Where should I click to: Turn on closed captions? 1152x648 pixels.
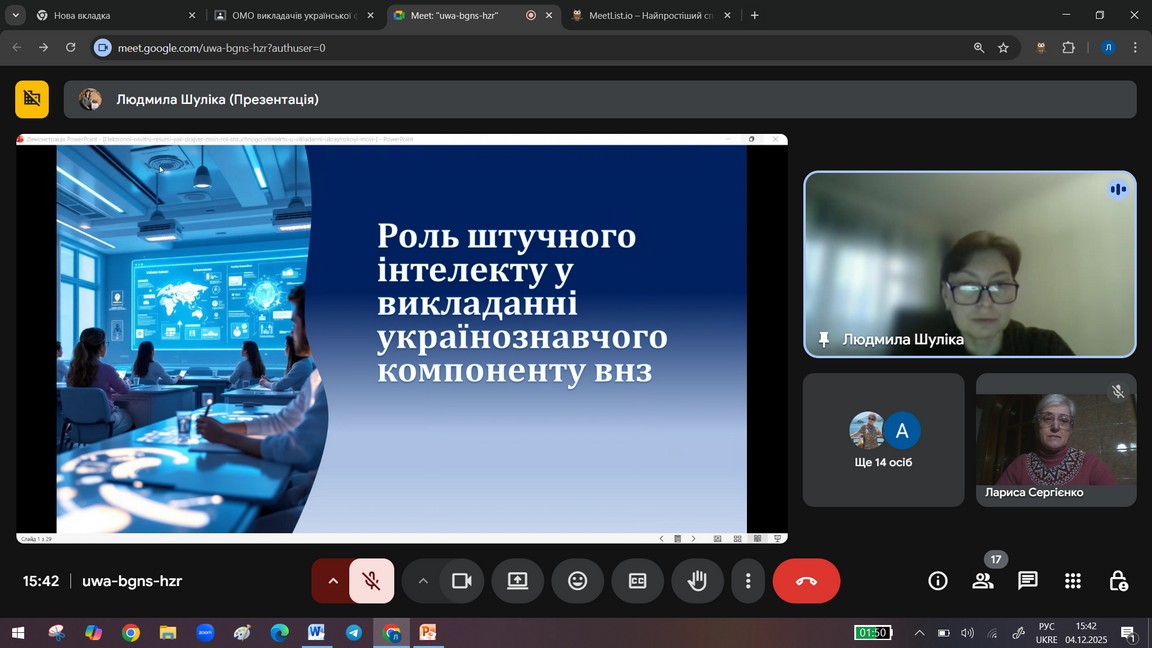click(637, 581)
